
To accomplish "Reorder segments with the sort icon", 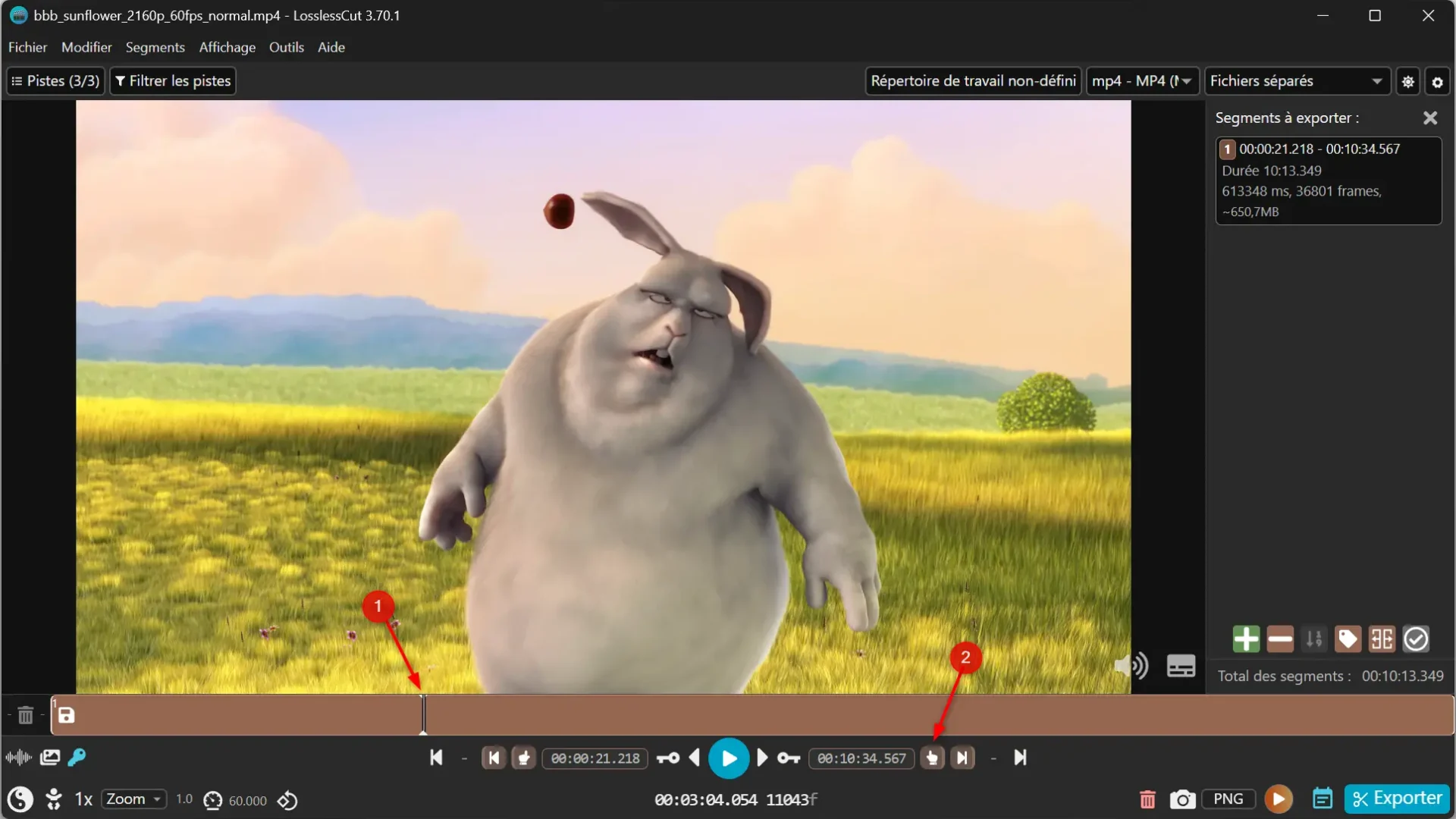I will 1314,639.
